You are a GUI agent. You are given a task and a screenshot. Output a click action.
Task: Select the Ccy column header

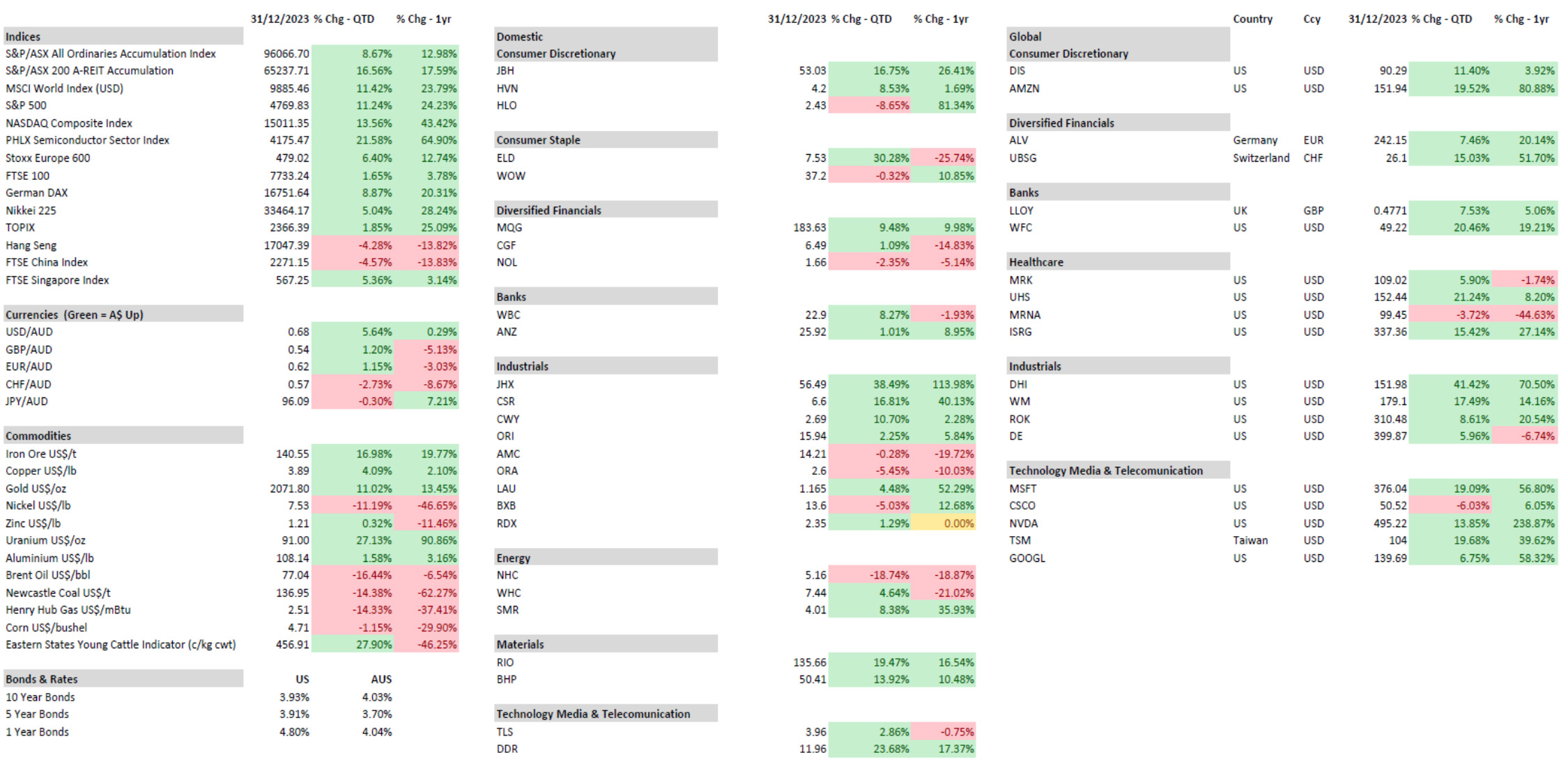click(1312, 20)
